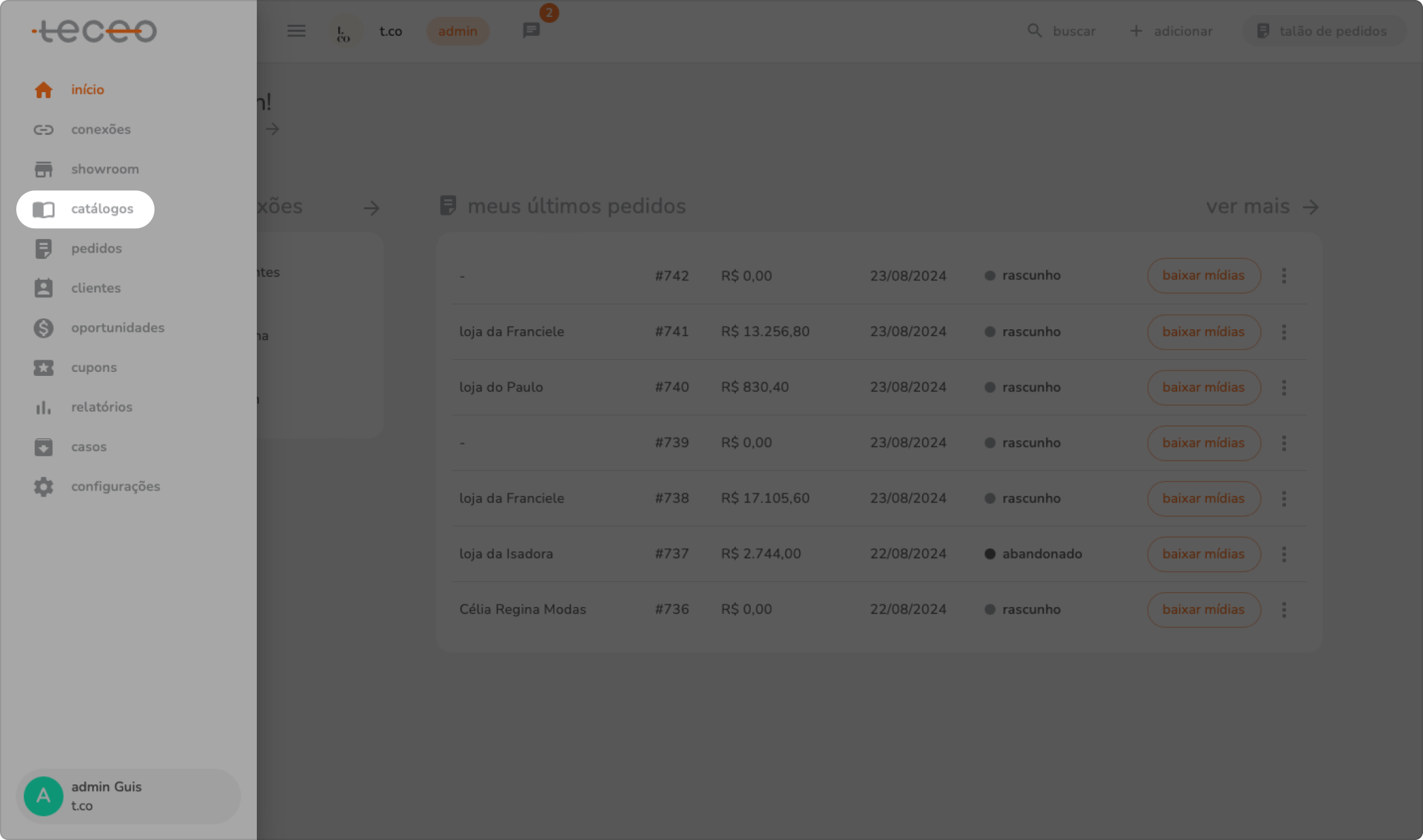
Task: Open three-dot menu for order #737
Action: coord(1283,554)
